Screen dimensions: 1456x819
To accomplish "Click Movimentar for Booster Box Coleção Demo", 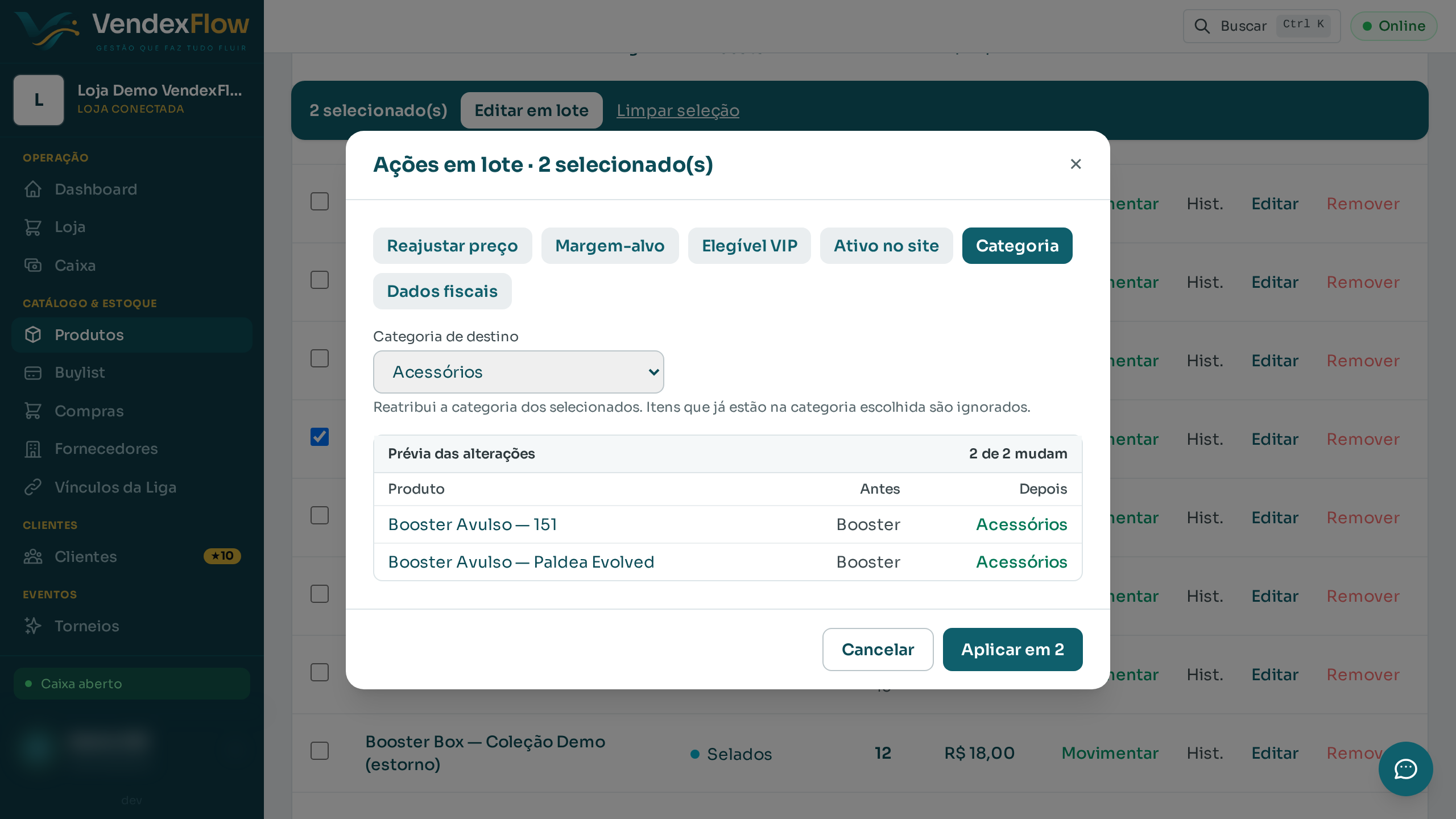I will tap(1110, 753).
